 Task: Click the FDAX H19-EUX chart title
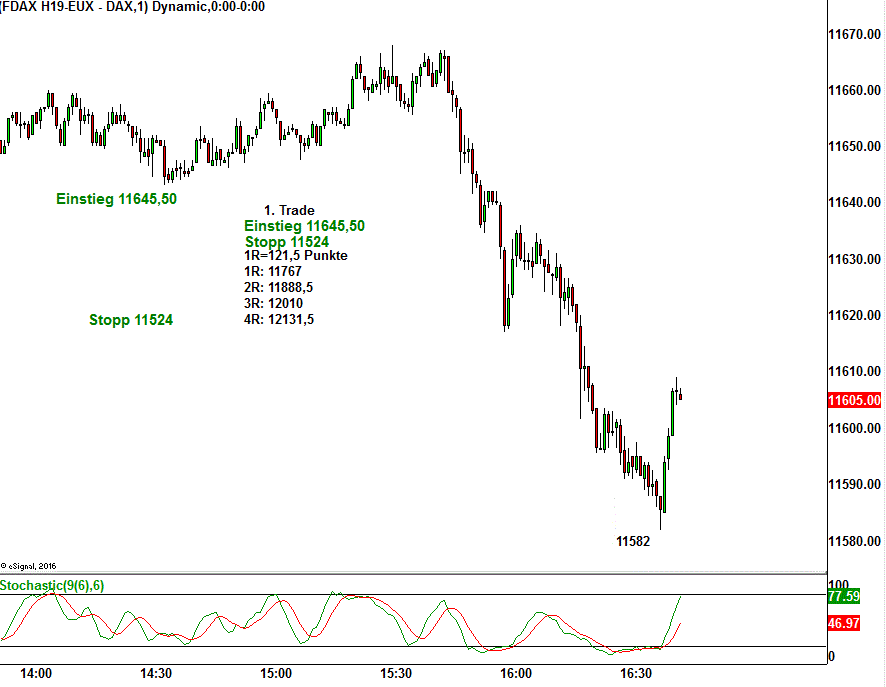coord(133,7)
